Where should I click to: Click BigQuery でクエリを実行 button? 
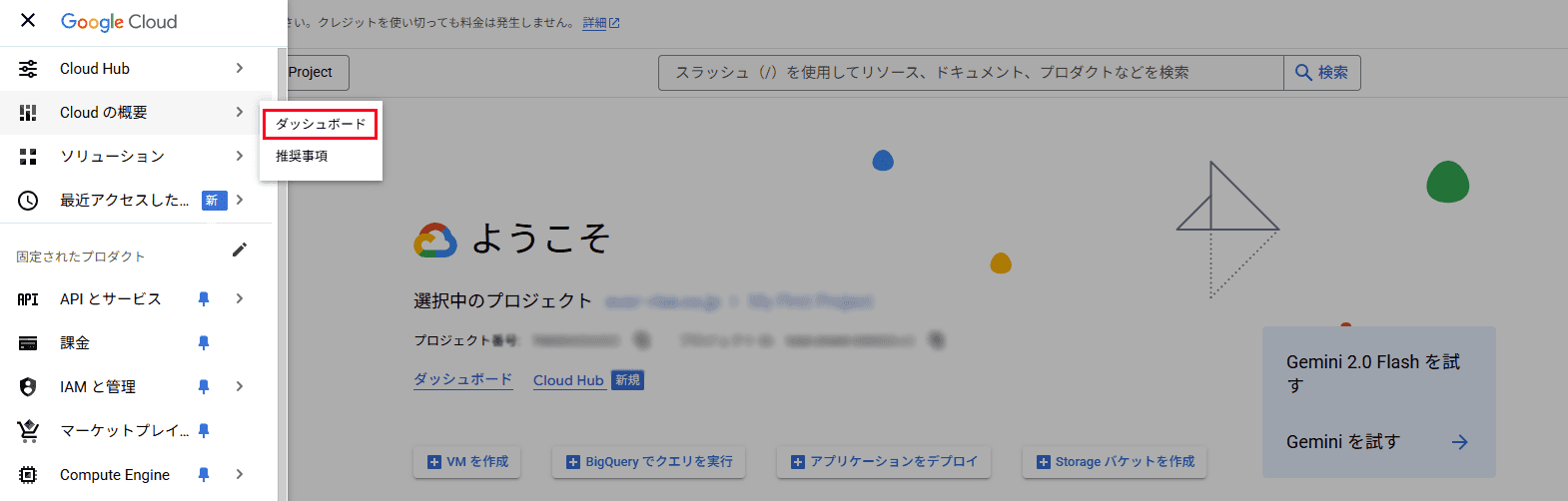(x=649, y=462)
